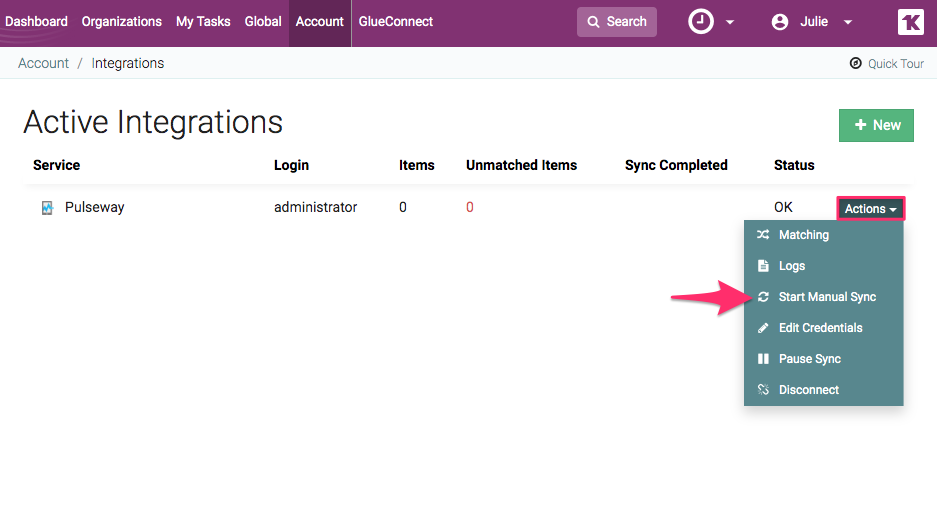Screen dimensions: 937x512
Task: Expand the caret beside the clock icon
Action: click(730, 23)
